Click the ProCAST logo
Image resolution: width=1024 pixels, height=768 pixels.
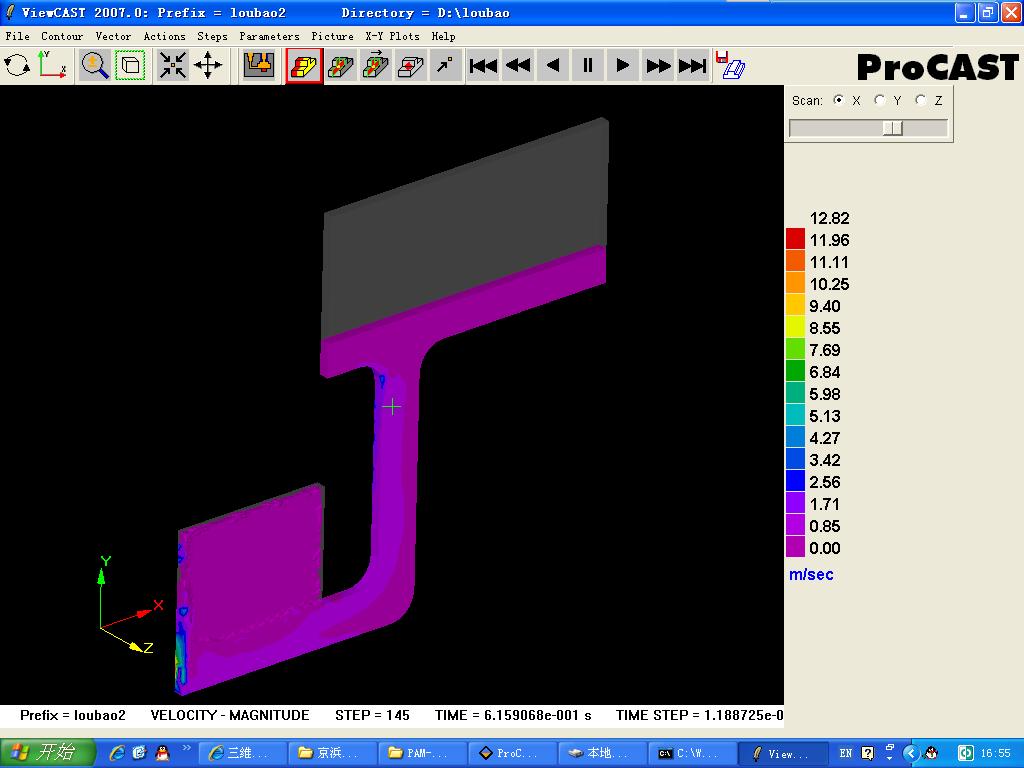pos(938,67)
